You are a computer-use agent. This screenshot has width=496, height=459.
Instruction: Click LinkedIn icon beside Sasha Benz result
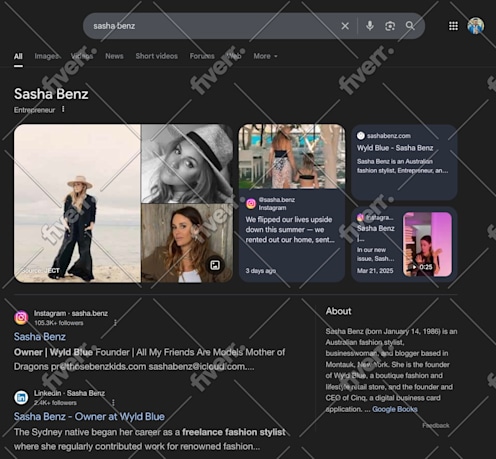[21, 397]
